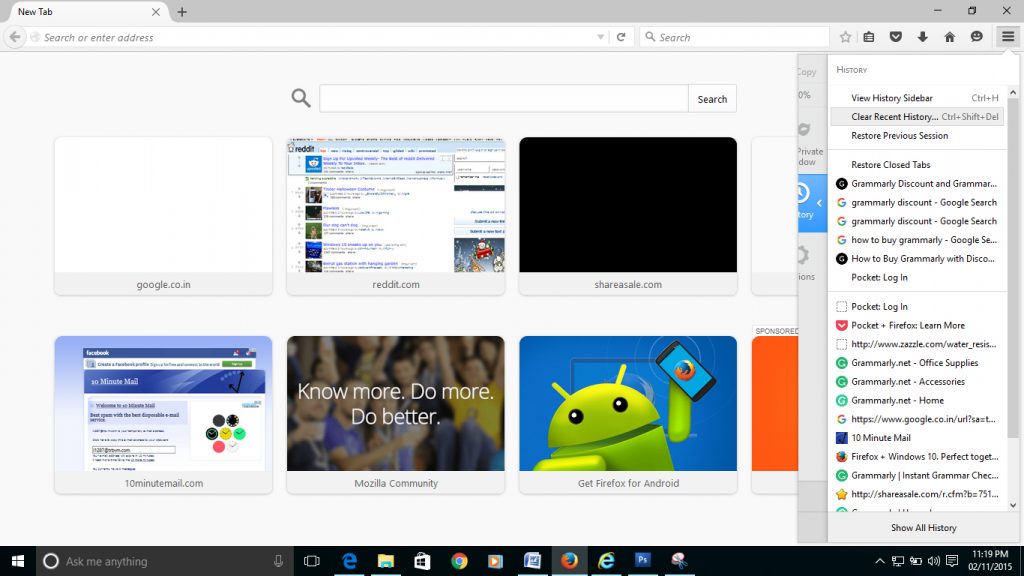
Task: Click the History panel scroll up arrow
Action: 1013,93
